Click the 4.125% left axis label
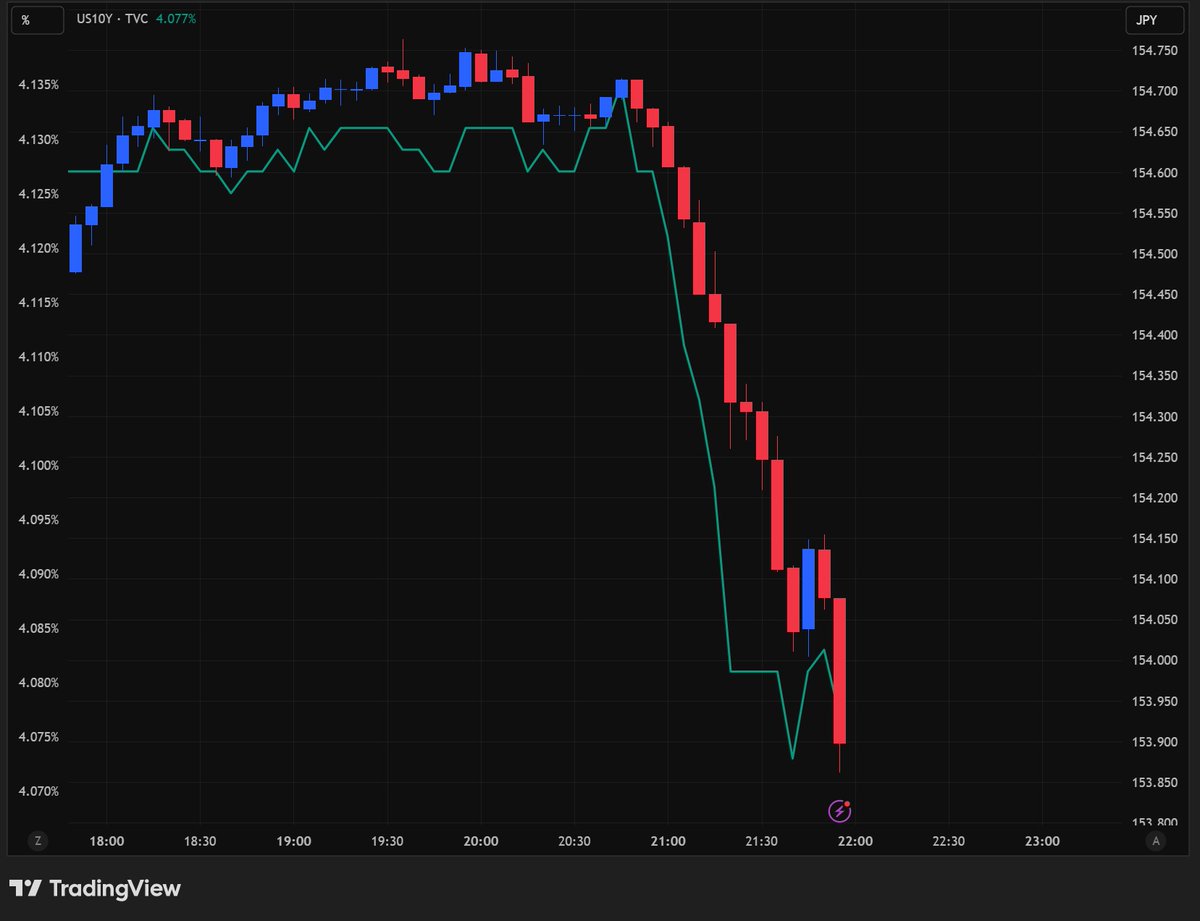The image size is (1200, 921). click(x=38, y=193)
